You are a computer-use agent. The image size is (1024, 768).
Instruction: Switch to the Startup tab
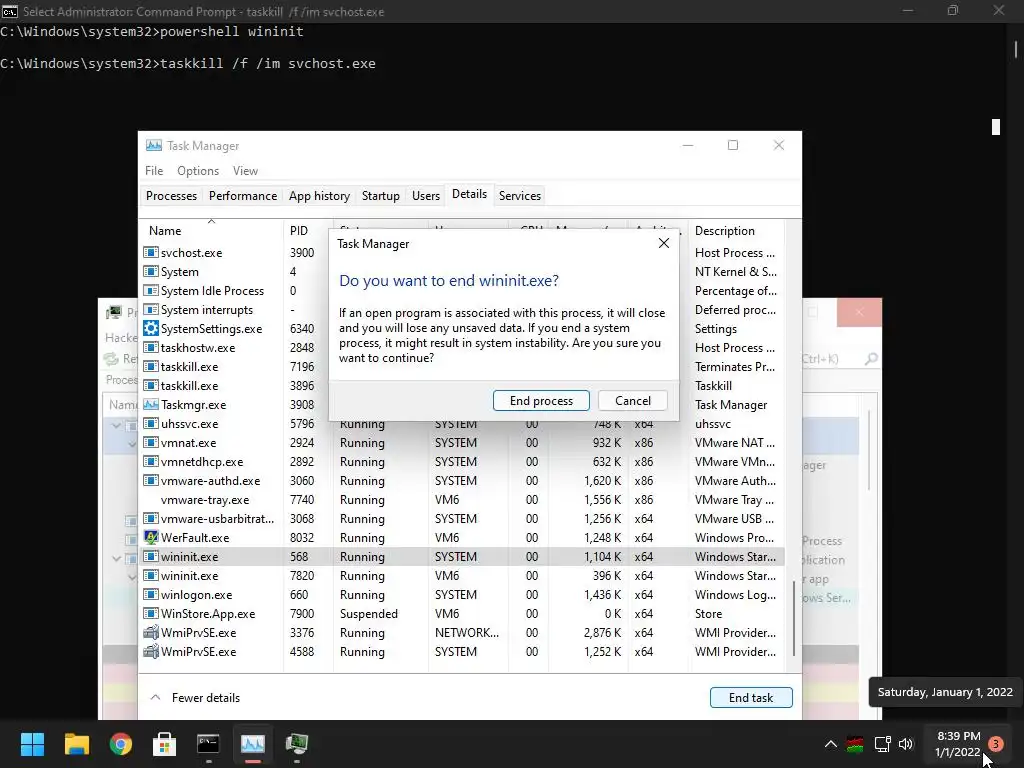[381, 195]
